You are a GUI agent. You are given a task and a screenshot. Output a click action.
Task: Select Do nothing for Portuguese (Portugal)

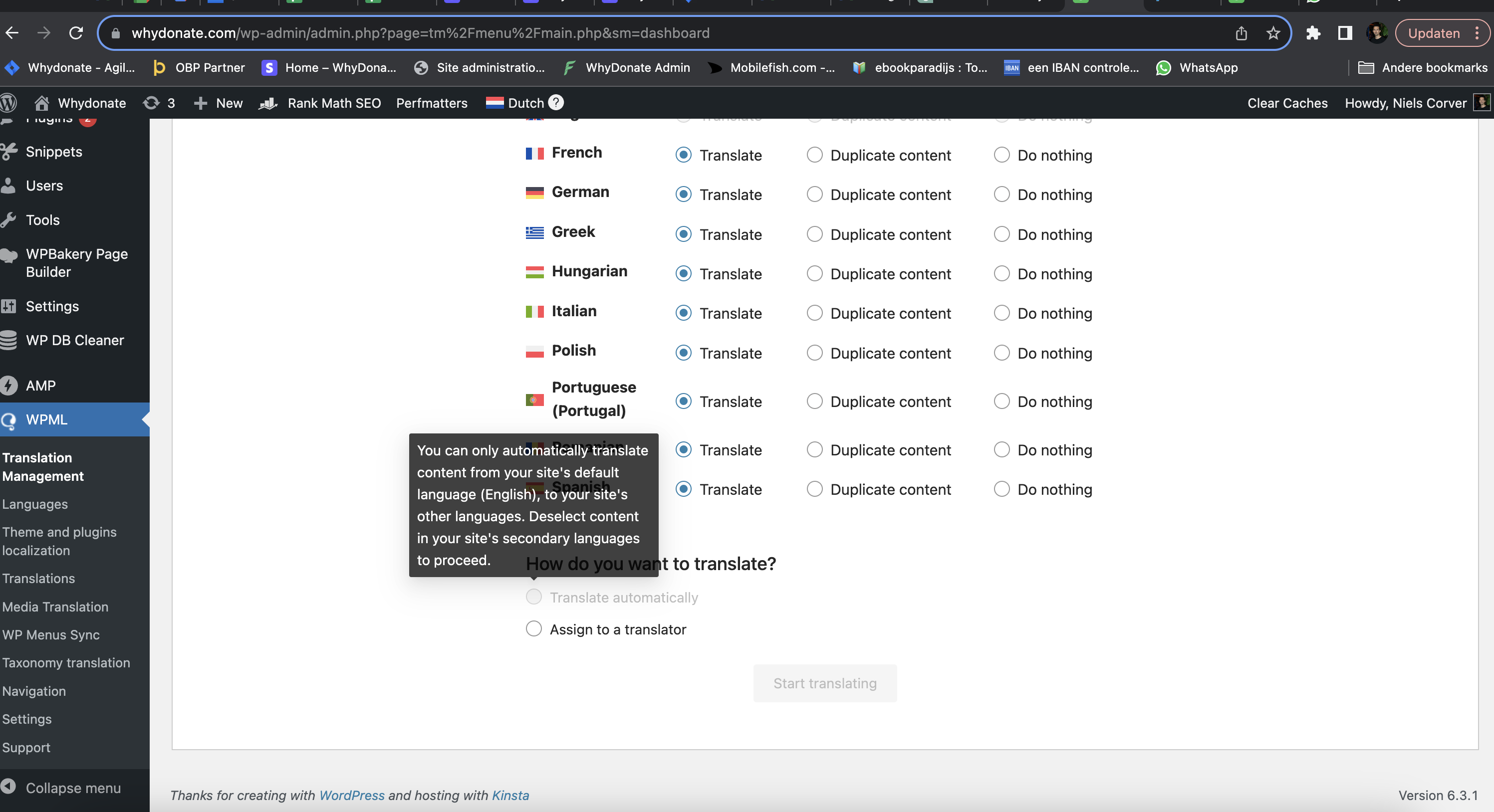1001,401
